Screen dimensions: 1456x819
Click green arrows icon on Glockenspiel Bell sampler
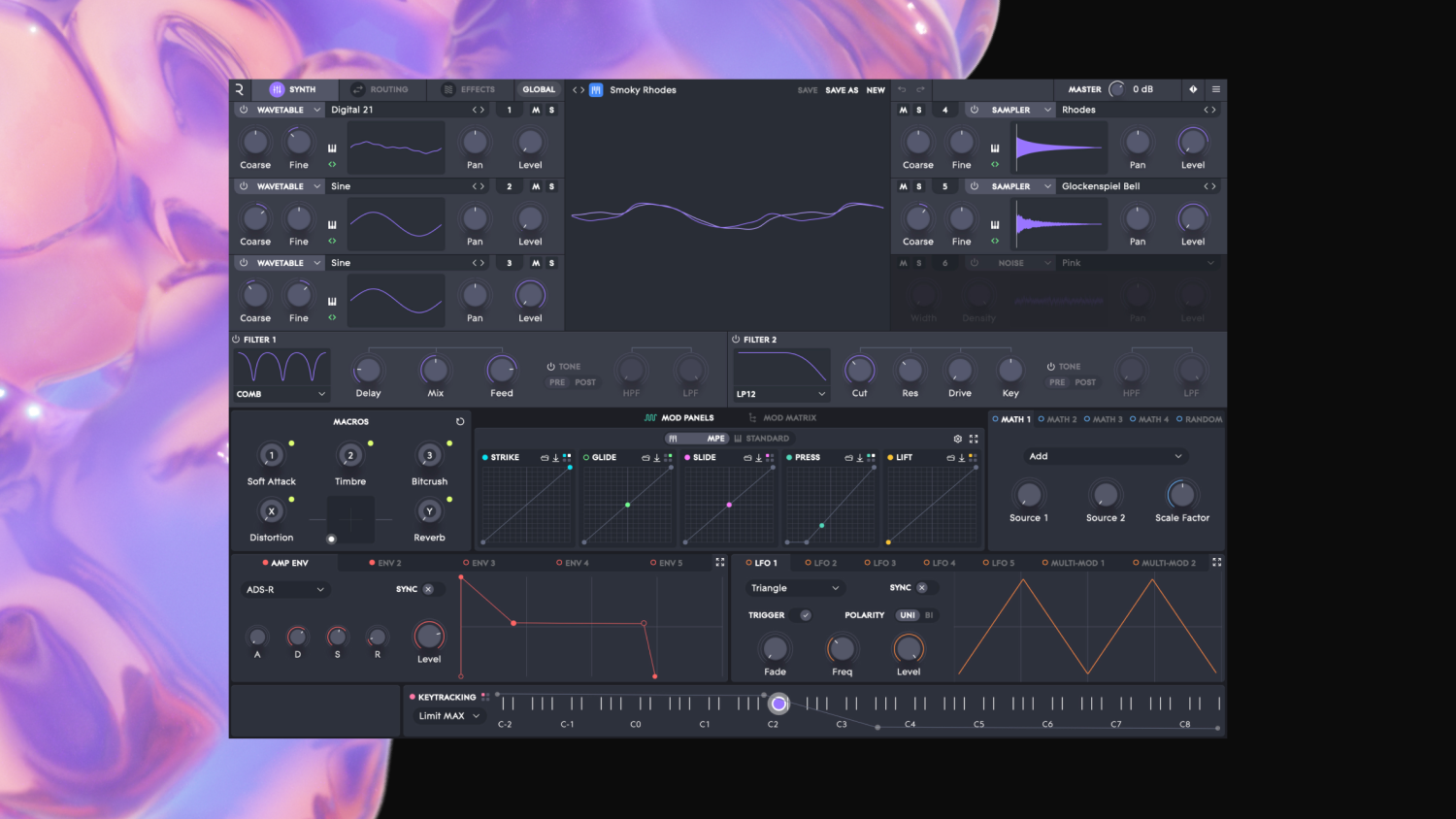coord(995,241)
